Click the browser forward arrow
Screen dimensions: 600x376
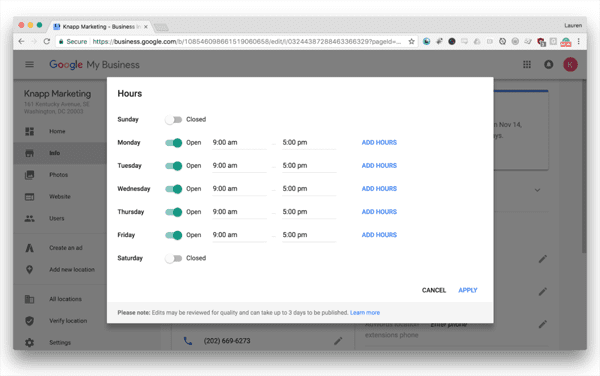(34, 41)
